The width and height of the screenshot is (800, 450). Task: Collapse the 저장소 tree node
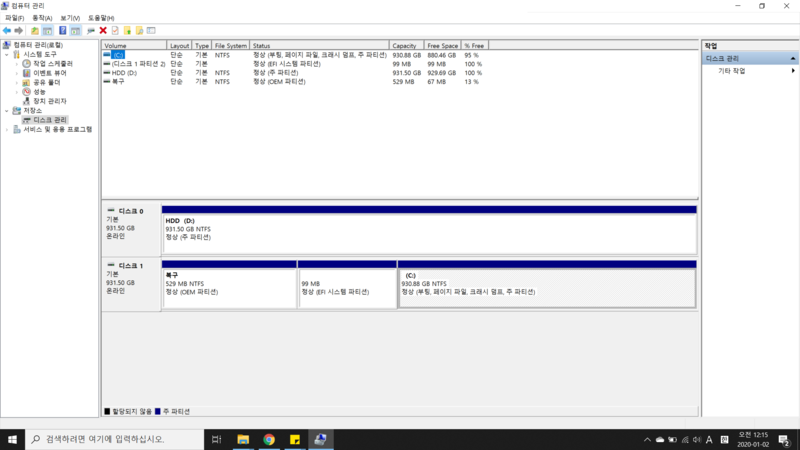(7, 111)
